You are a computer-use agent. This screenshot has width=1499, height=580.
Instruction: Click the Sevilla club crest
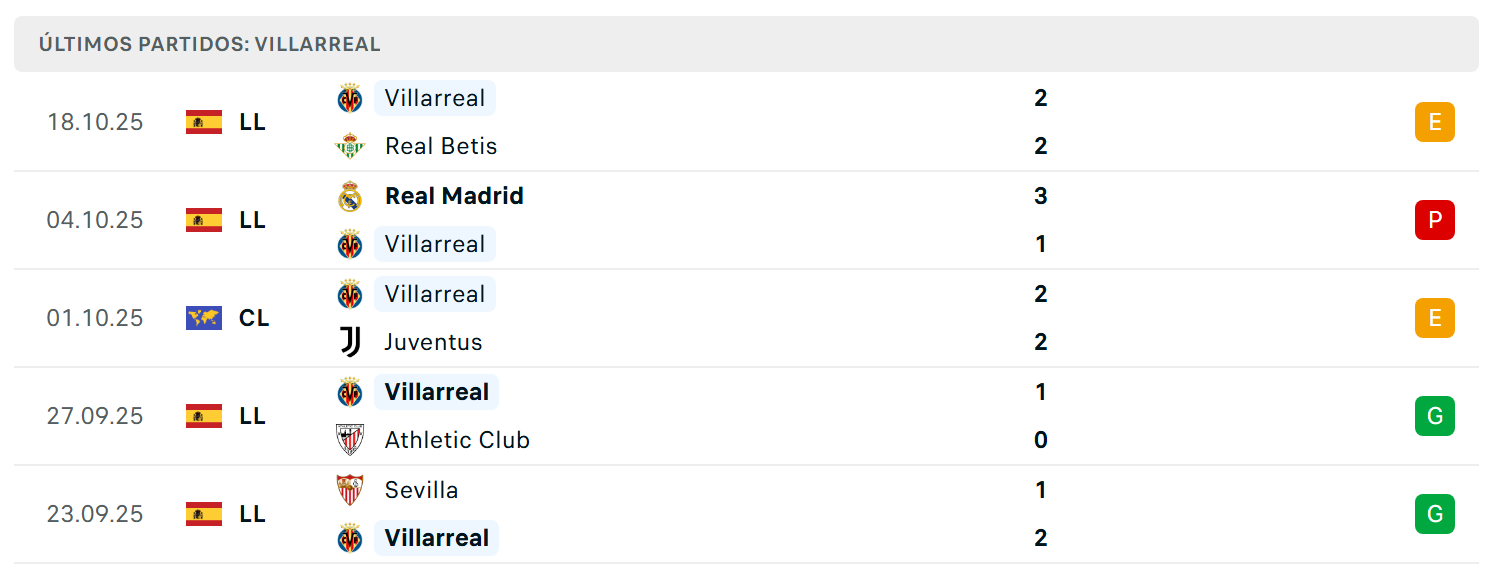[350, 490]
